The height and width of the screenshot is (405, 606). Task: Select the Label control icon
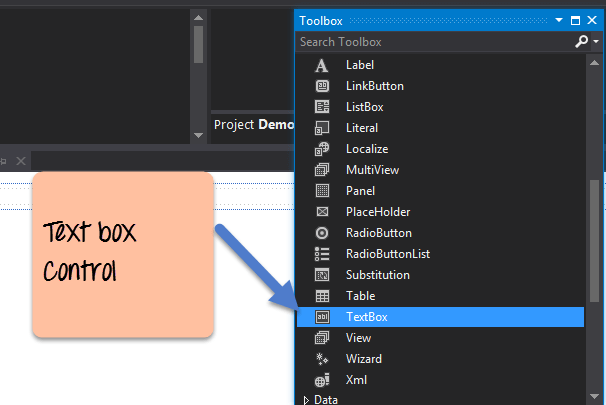pyautogui.click(x=322, y=65)
